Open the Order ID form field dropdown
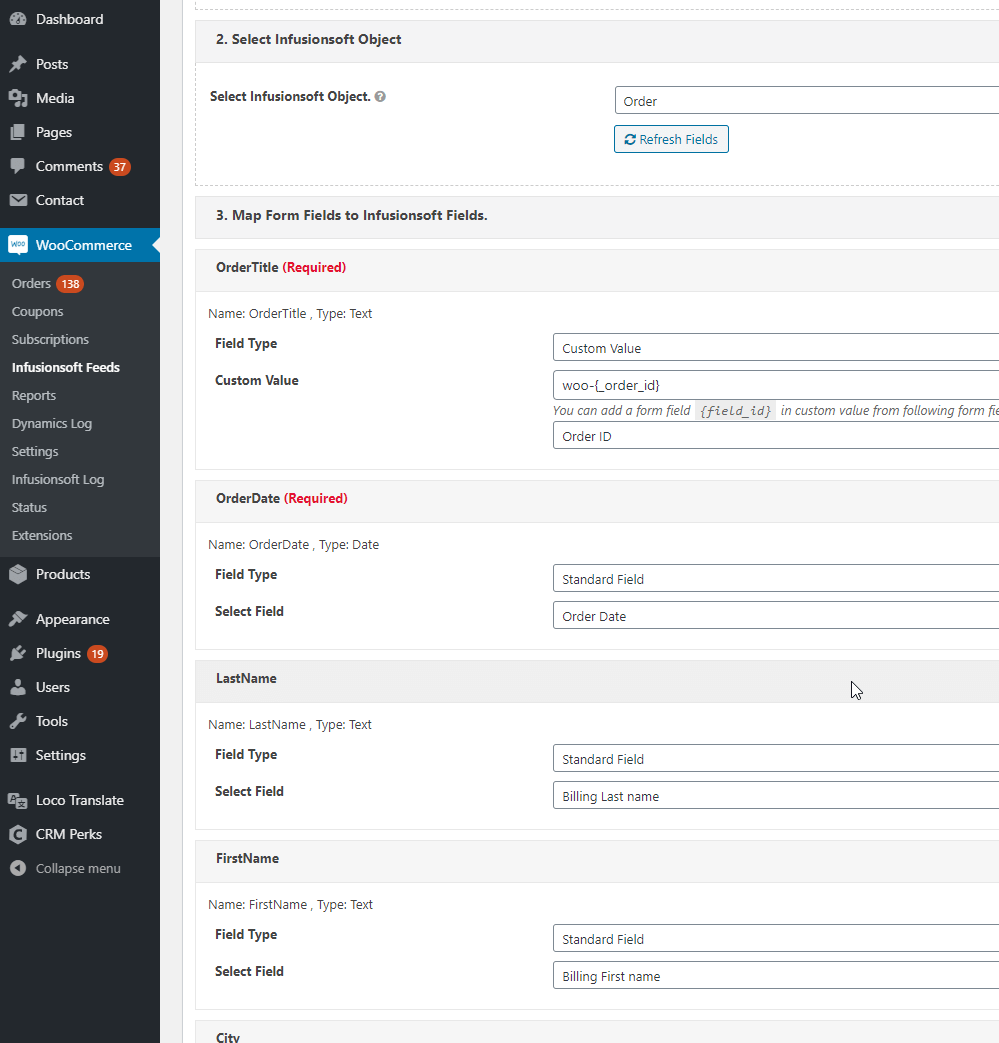 click(776, 436)
